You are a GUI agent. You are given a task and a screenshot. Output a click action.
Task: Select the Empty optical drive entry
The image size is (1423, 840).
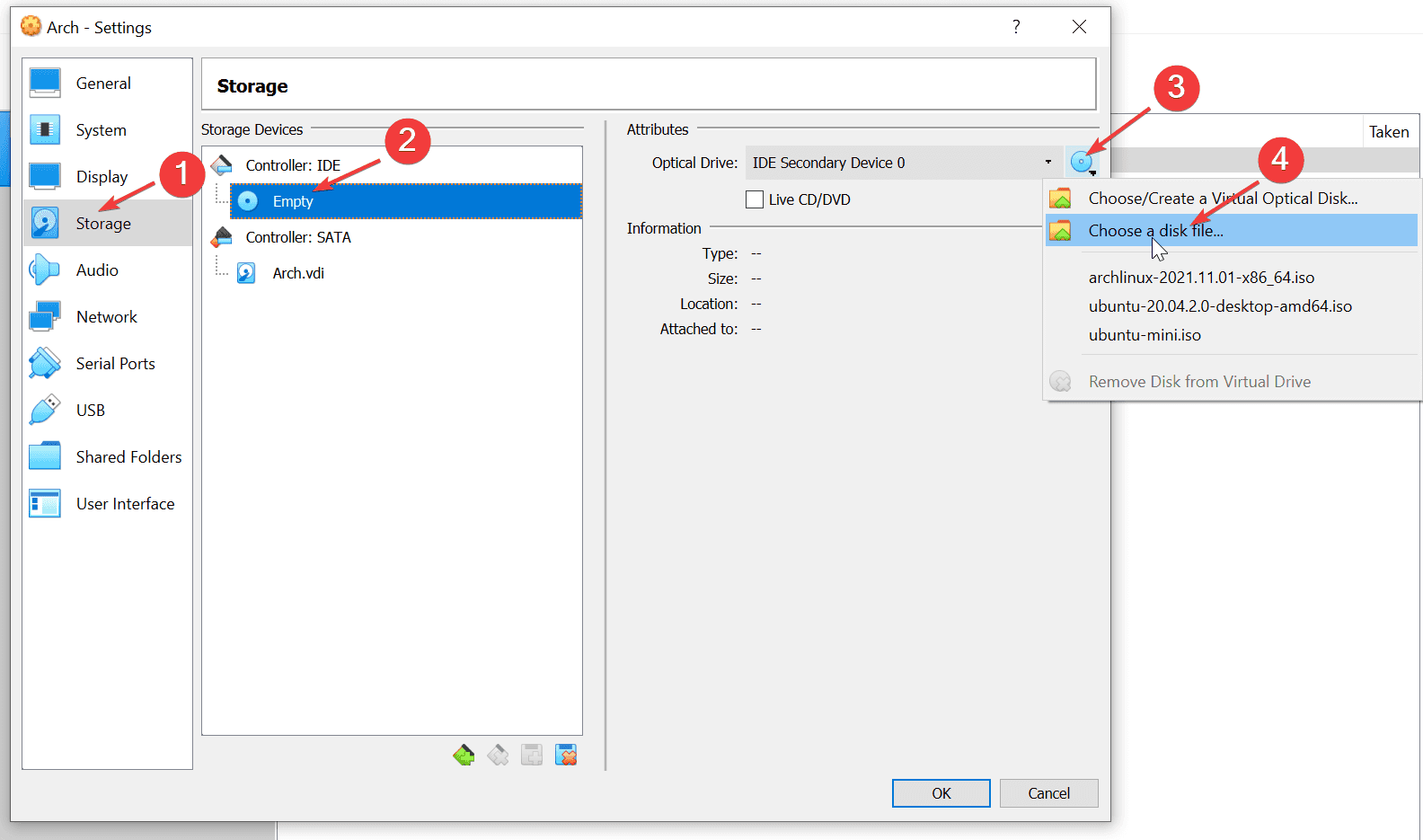point(406,201)
